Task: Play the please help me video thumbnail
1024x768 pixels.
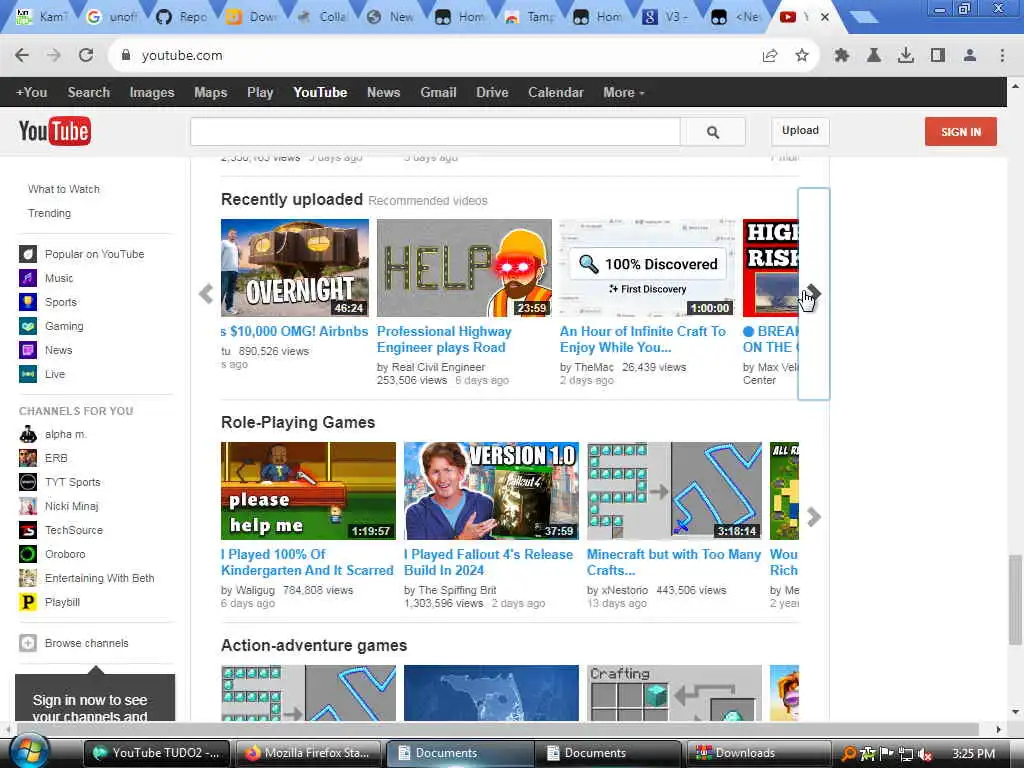Action: [x=308, y=491]
